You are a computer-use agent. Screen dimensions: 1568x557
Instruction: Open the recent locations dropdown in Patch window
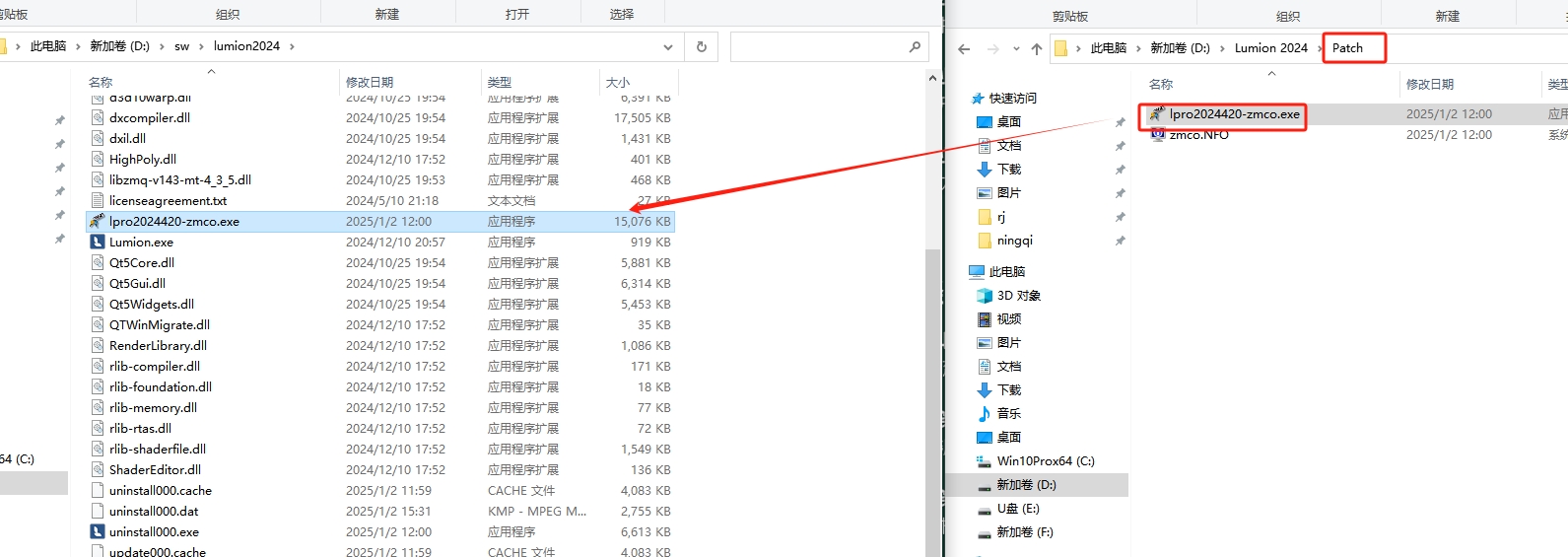click(x=1016, y=48)
